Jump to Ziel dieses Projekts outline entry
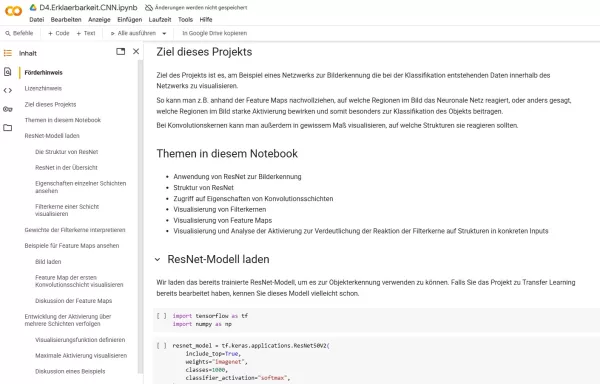The image size is (600, 384). tap(50, 104)
